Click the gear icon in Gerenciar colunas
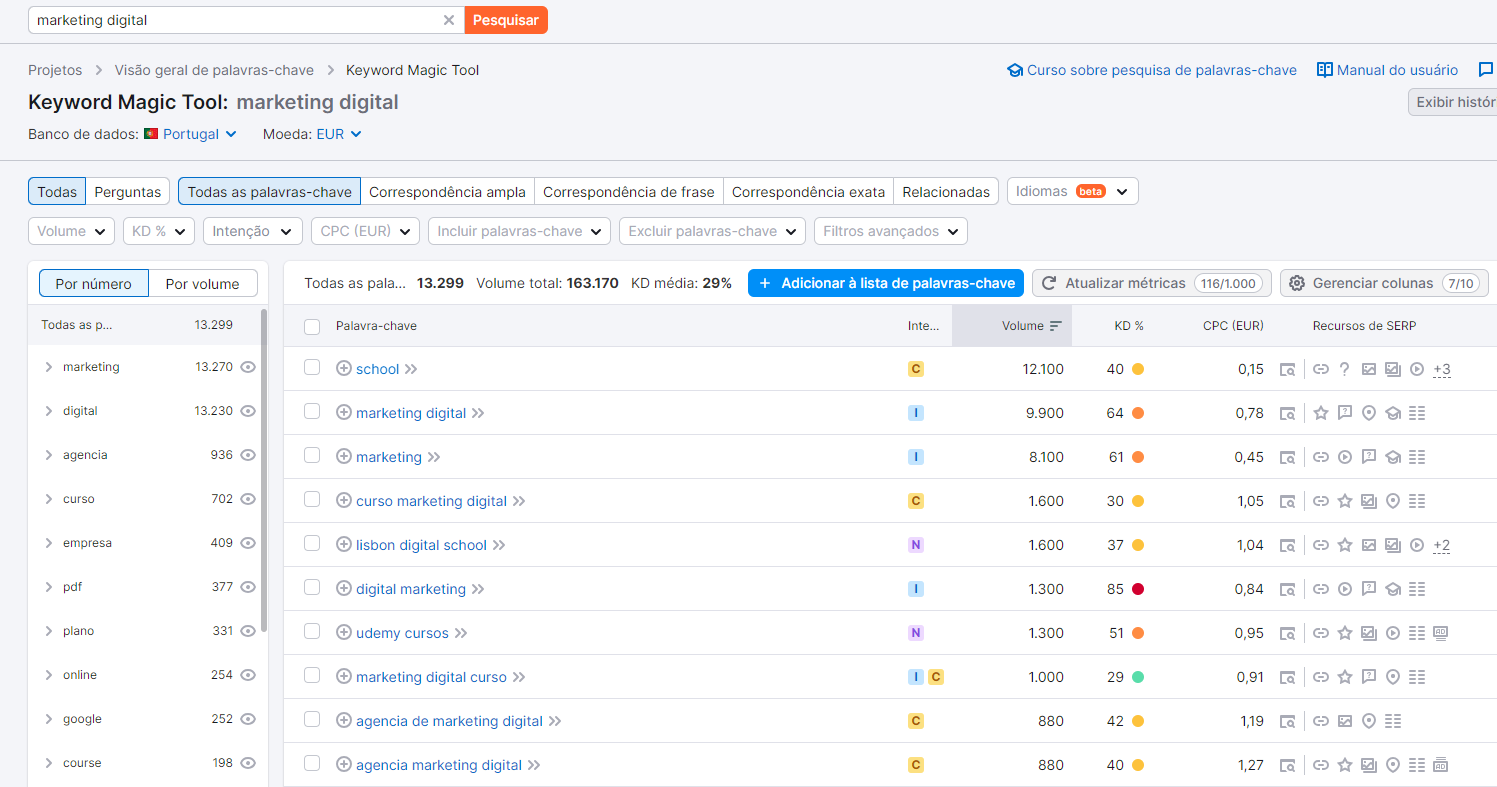The width and height of the screenshot is (1497, 787). (1297, 283)
